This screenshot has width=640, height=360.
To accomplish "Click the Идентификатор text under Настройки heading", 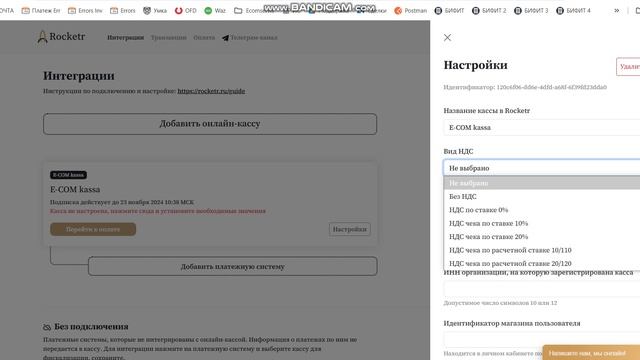I will 525,87.
